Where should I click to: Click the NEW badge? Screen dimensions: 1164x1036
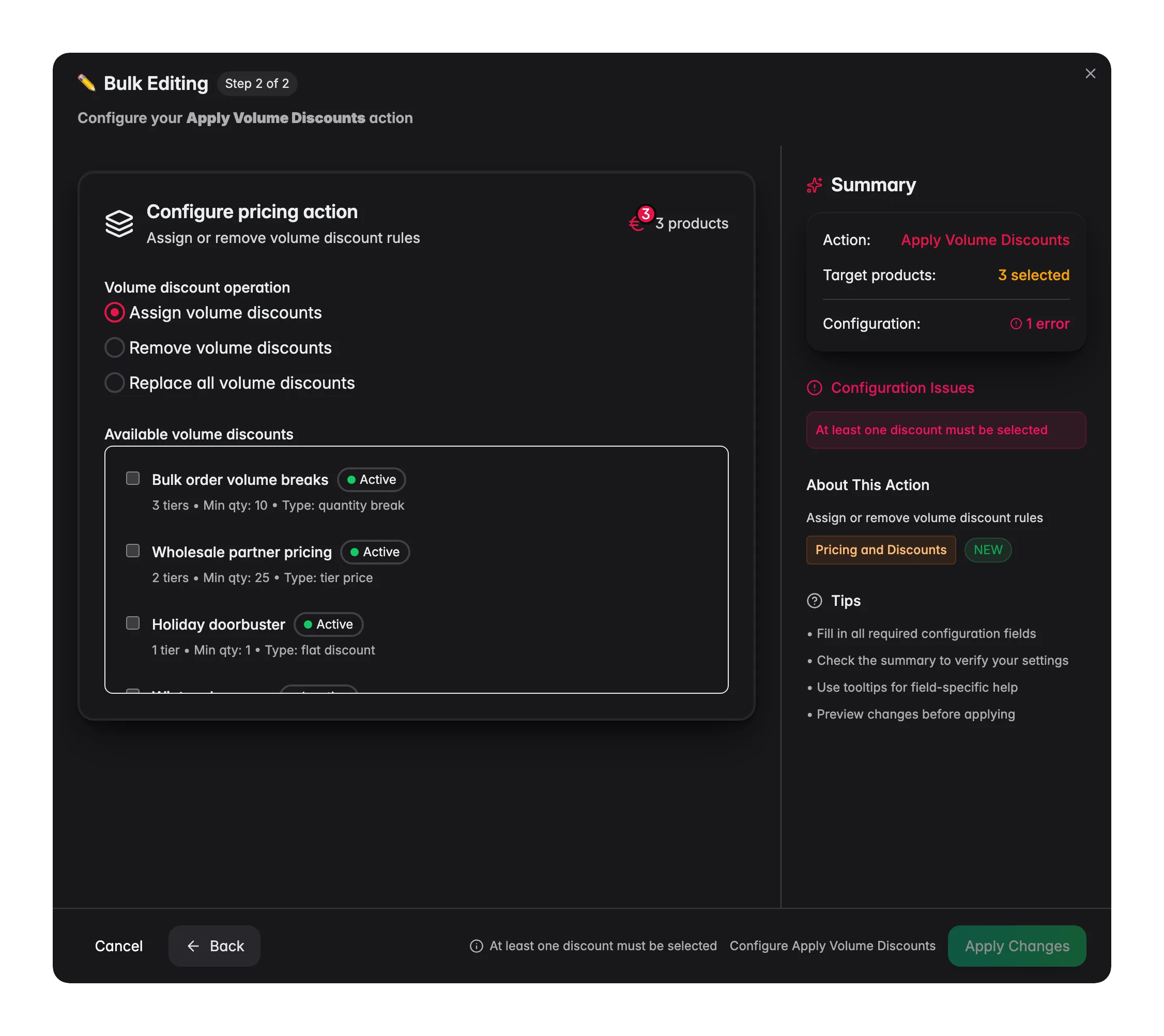coord(987,550)
